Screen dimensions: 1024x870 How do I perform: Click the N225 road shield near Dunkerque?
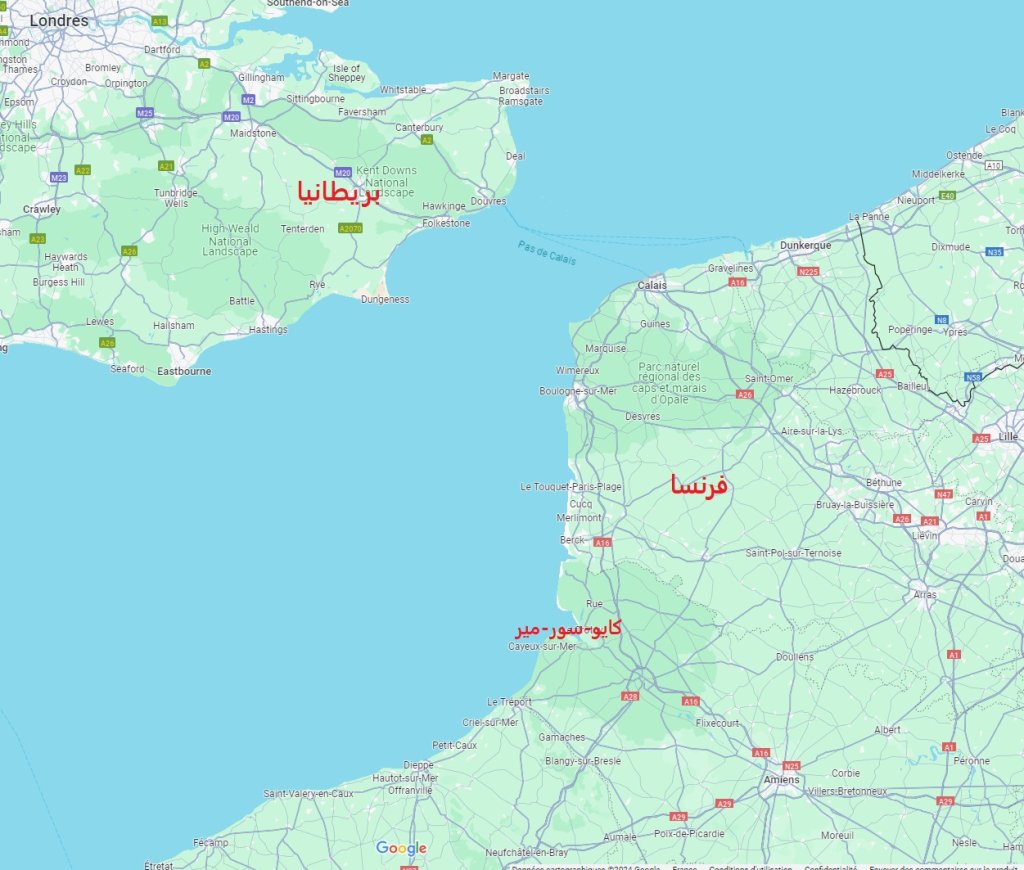(x=808, y=272)
